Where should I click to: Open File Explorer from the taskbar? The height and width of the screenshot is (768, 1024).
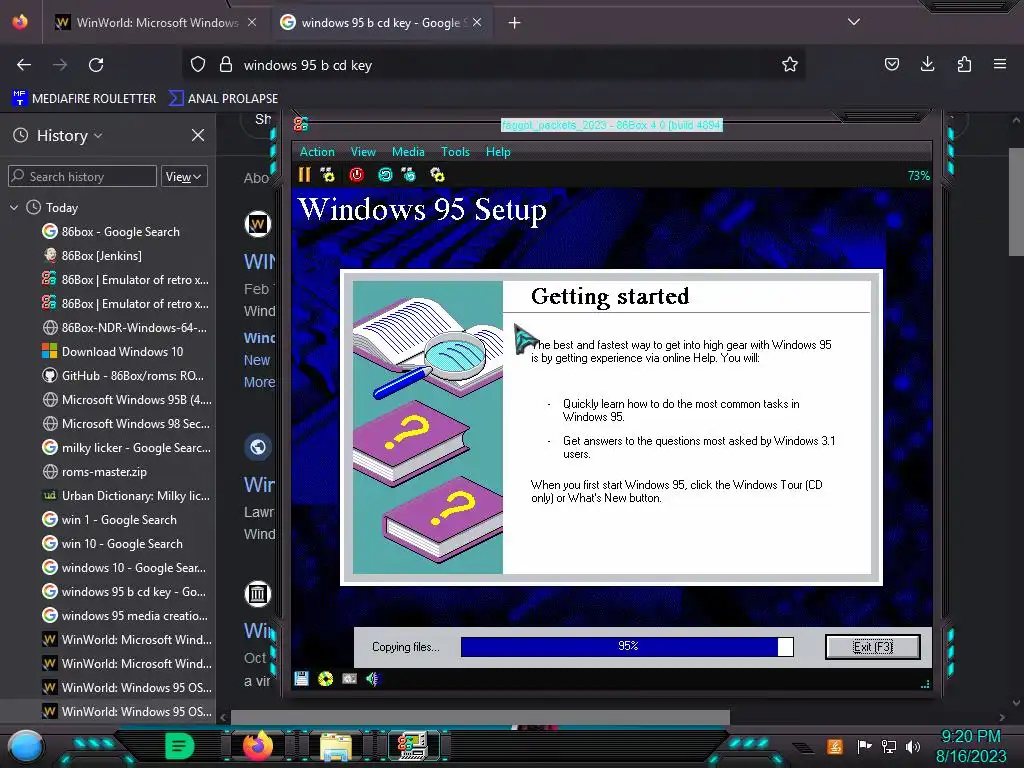(336, 746)
